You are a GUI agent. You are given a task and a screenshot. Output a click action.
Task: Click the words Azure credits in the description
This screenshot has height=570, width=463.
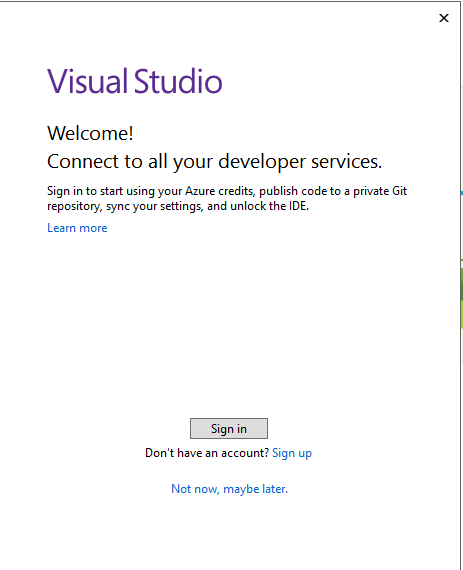point(220,191)
